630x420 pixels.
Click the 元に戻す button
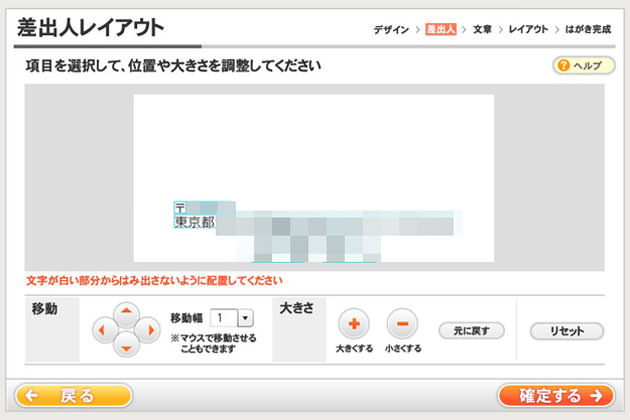pyautogui.click(x=471, y=331)
